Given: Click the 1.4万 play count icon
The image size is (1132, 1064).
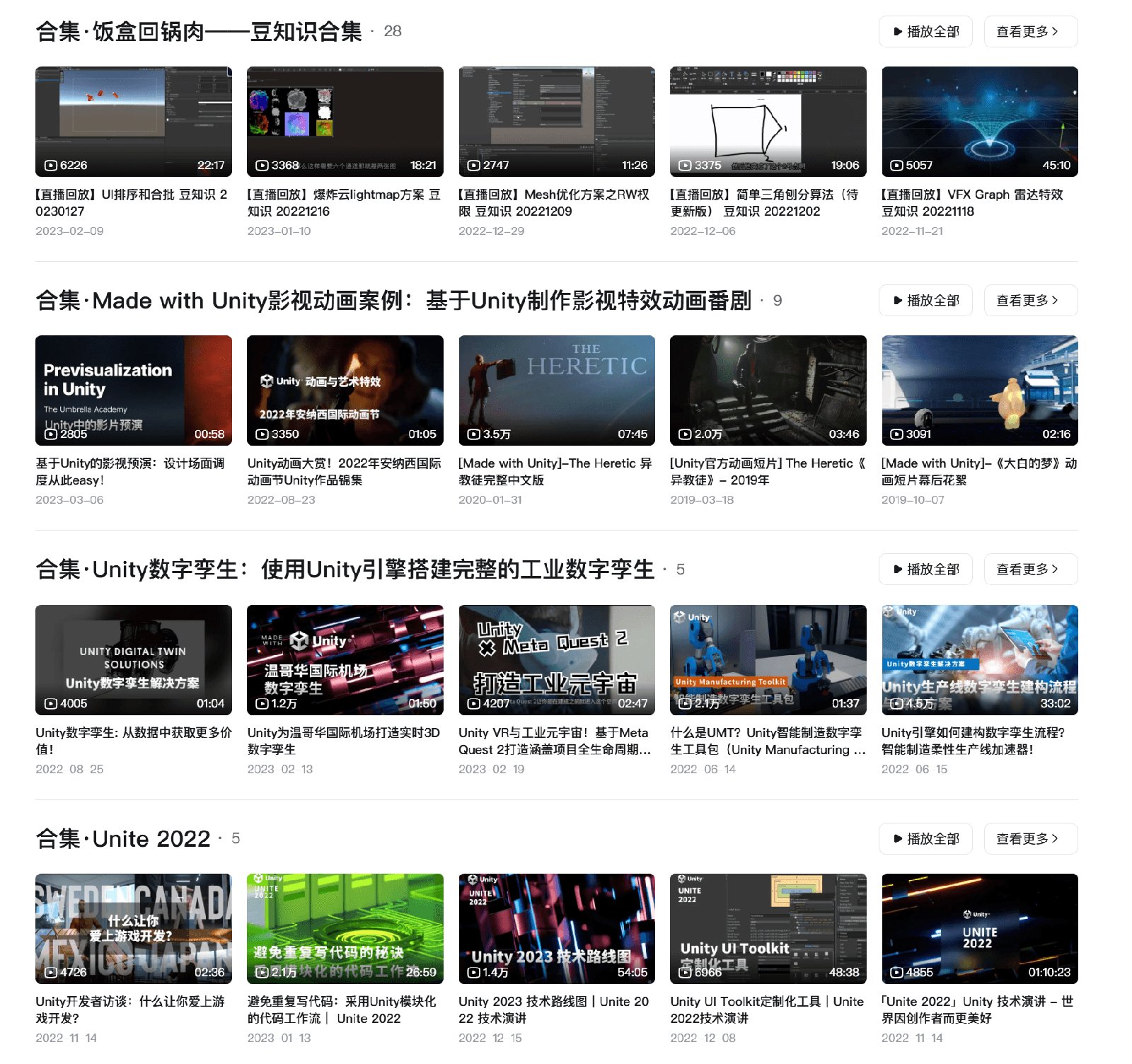Looking at the screenshot, I should 474,973.
